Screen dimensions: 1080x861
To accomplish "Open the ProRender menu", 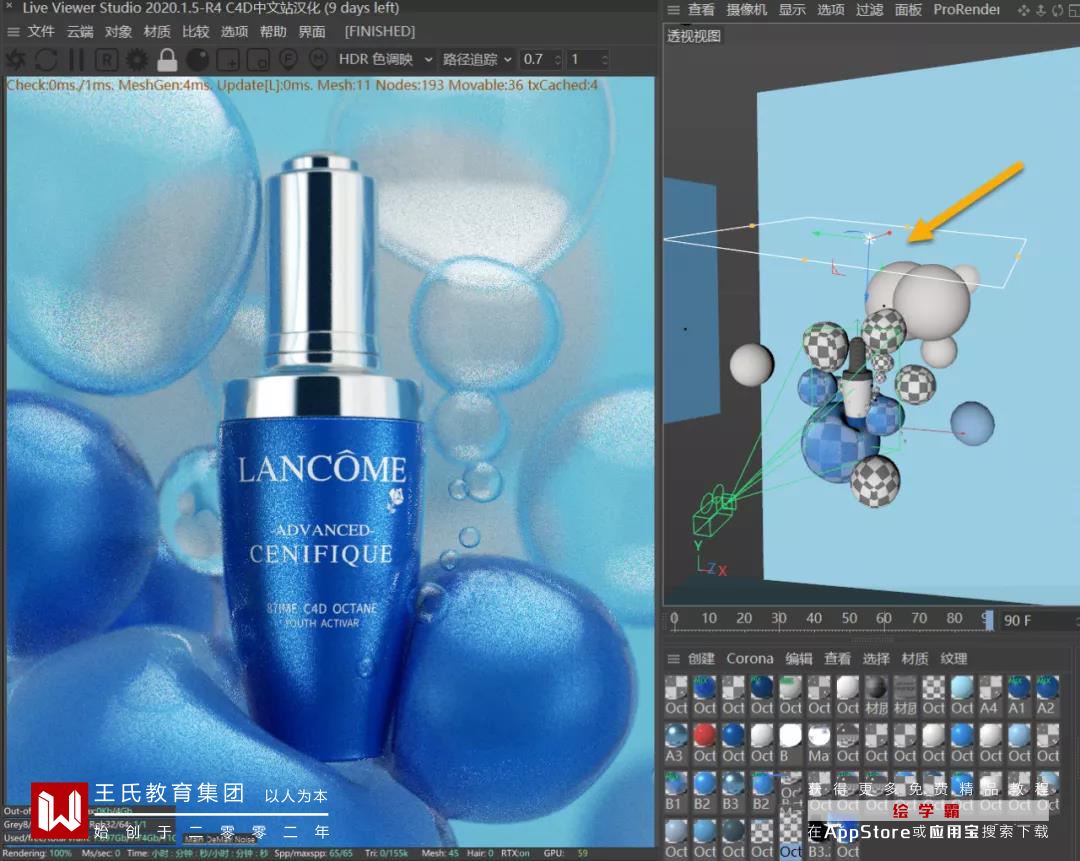I will pyautogui.click(x=966, y=10).
